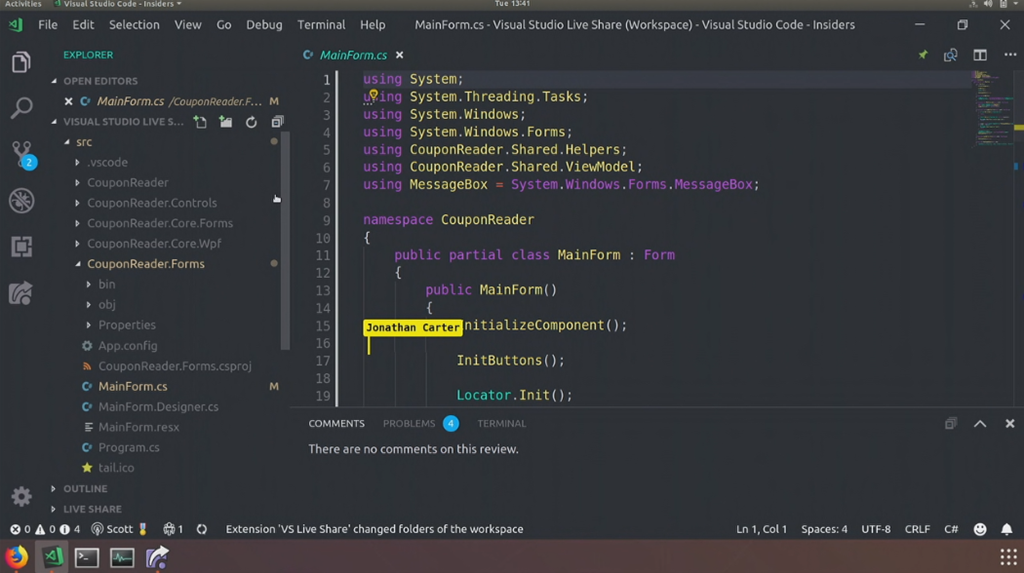
Task: Open the Extensions view
Action: click(x=21, y=247)
